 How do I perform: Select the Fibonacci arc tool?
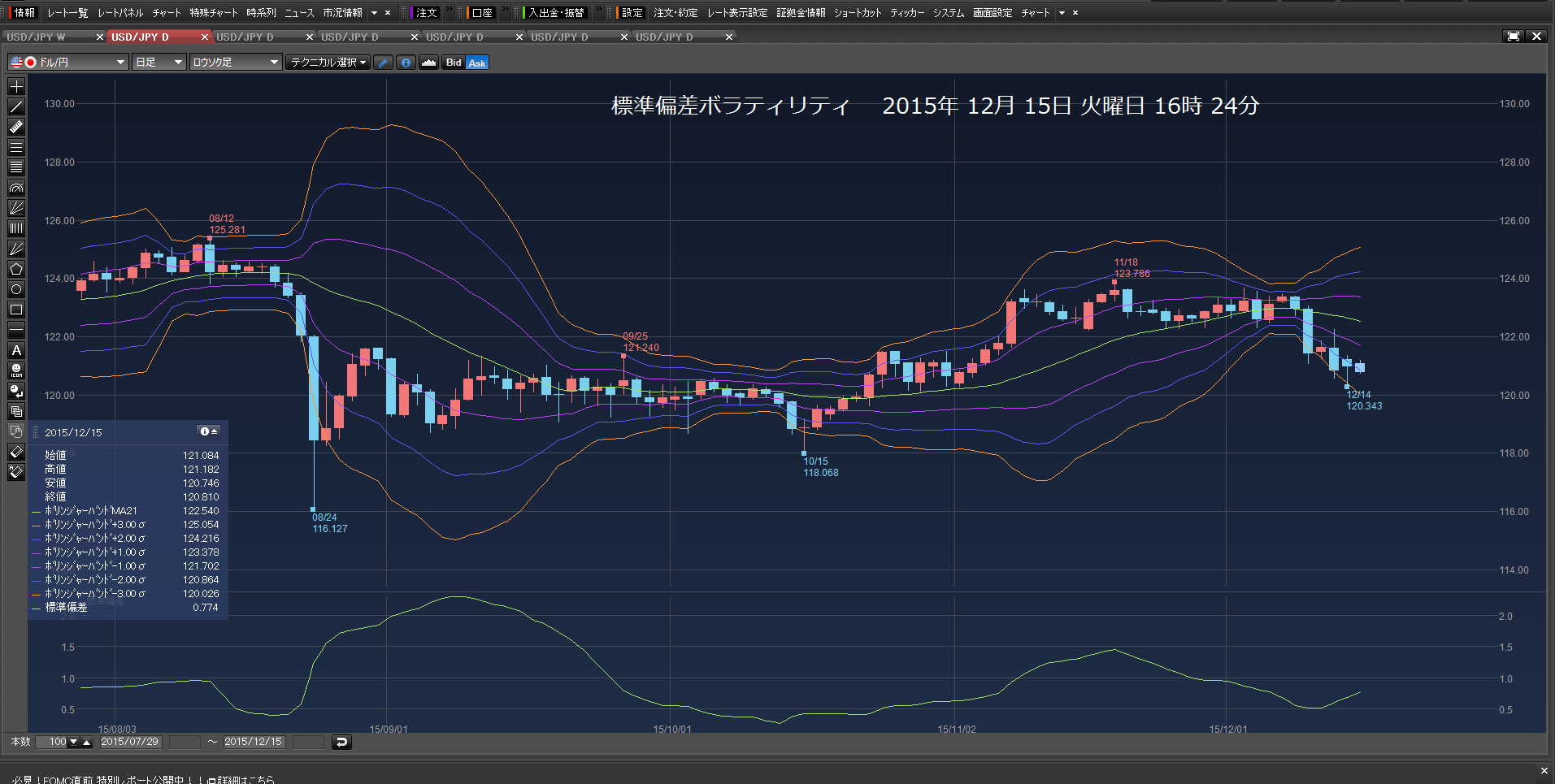click(x=16, y=188)
